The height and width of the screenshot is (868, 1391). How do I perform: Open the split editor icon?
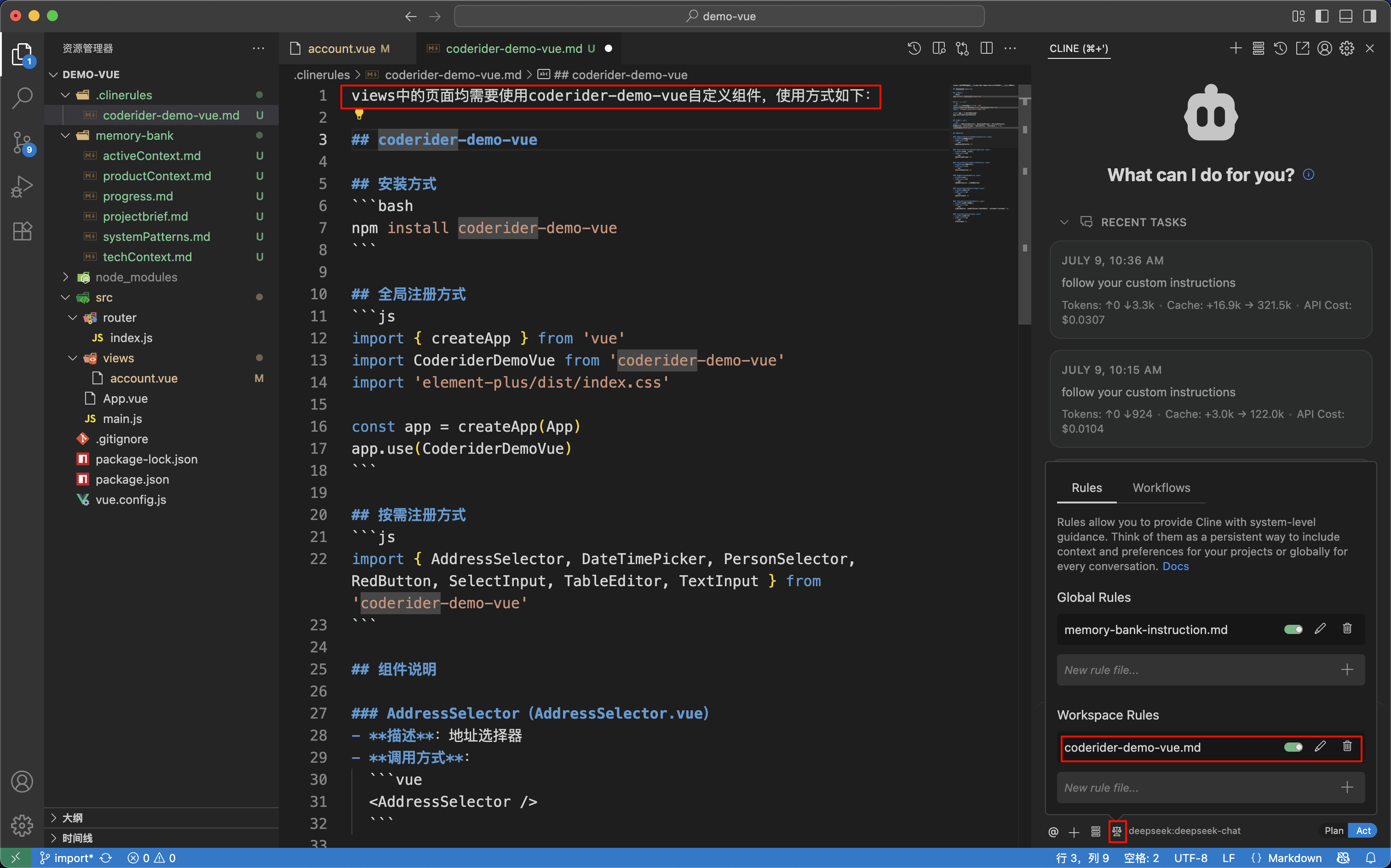point(987,48)
